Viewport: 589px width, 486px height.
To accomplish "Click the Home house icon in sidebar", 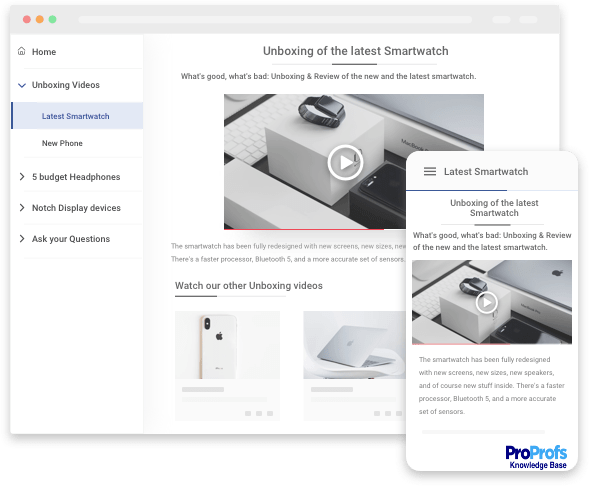I will 22,51.
